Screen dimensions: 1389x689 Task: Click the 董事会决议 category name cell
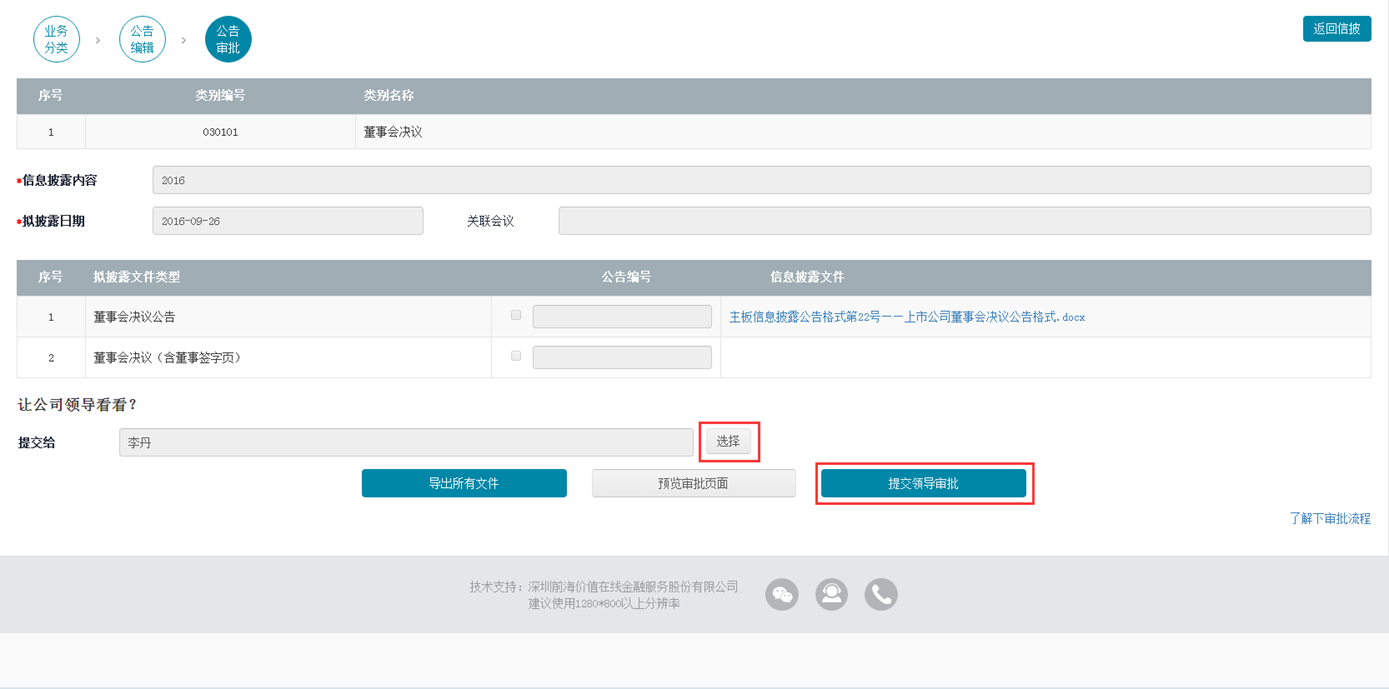click(863, 132)
